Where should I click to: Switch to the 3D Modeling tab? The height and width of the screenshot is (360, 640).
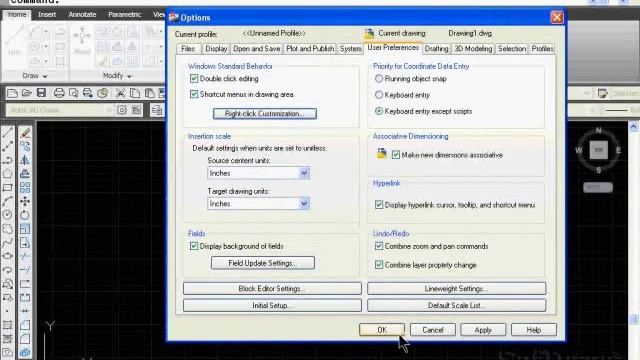[x=473, y=49]
